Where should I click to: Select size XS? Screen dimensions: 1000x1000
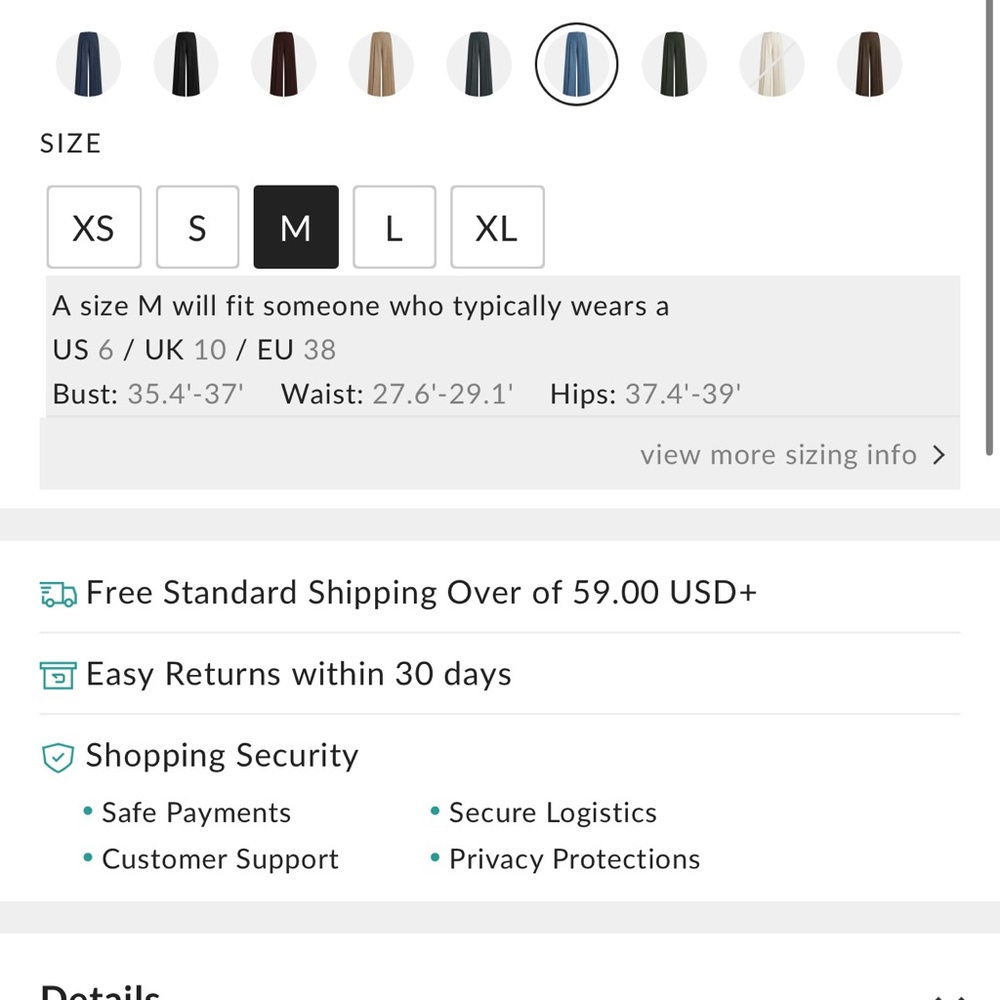tap(94, 228)
